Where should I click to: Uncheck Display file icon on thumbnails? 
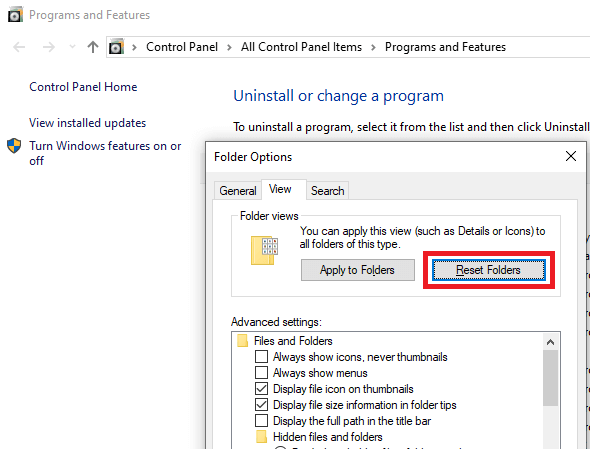262,389
